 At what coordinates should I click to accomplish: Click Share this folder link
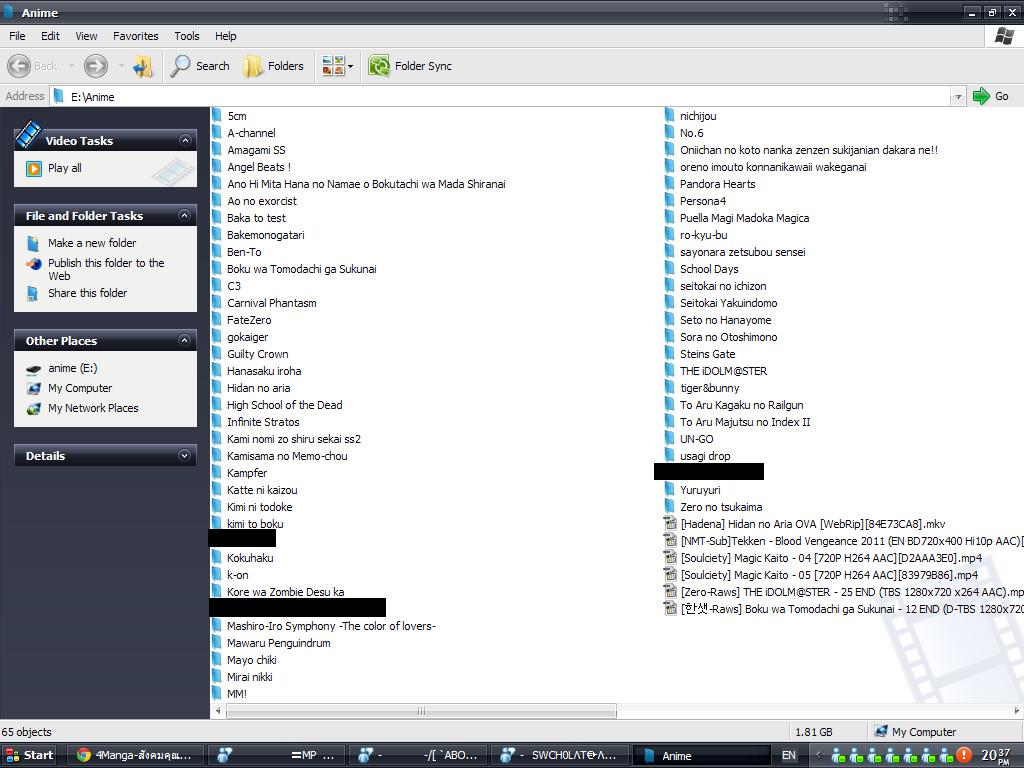[x=87, y=293]
